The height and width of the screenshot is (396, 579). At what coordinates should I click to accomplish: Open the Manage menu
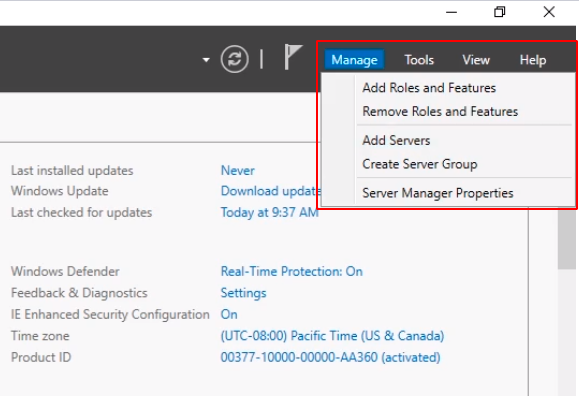354,59
